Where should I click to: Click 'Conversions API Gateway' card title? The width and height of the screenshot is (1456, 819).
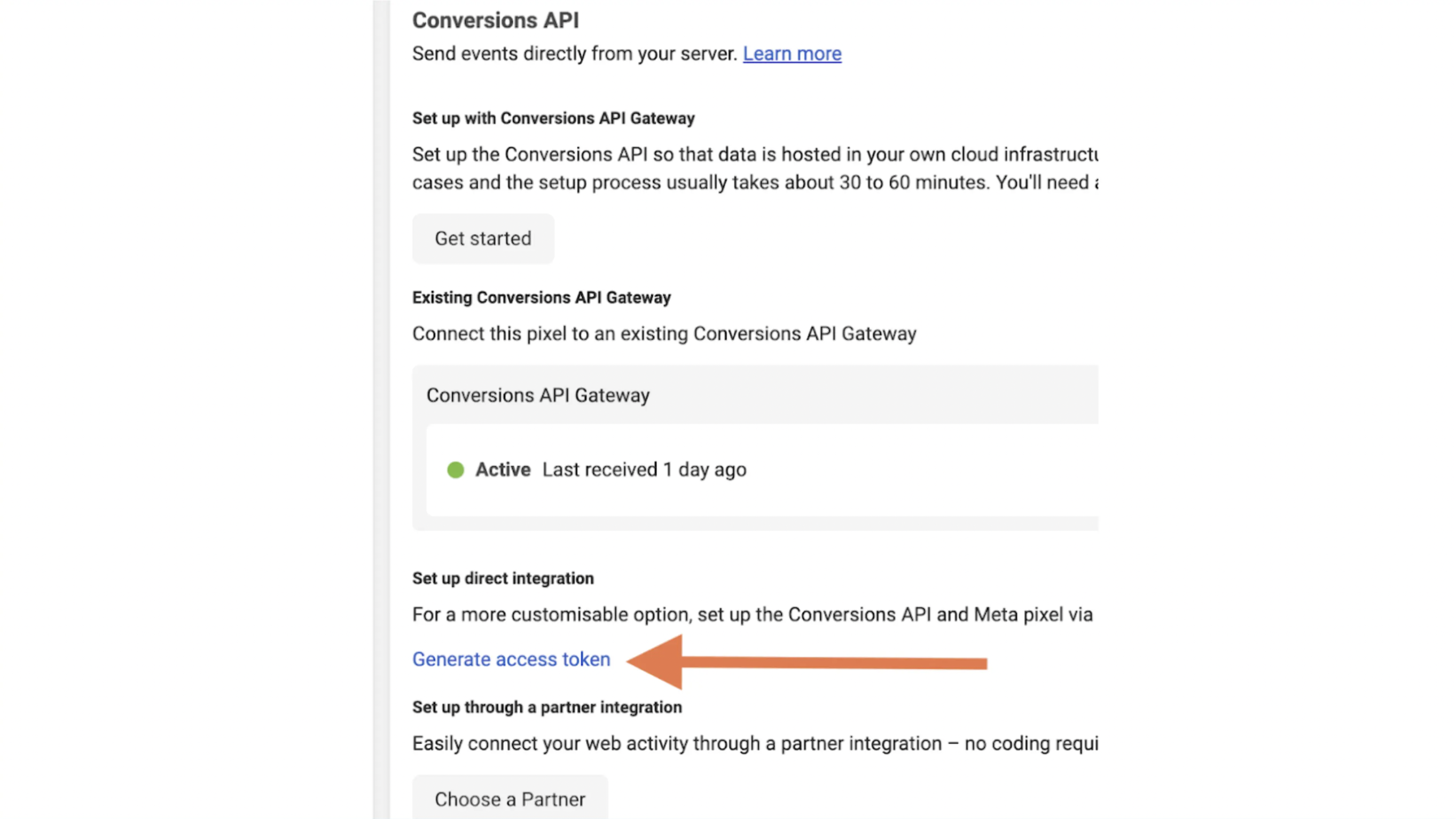pyautogui.click(x=538, y=396)
